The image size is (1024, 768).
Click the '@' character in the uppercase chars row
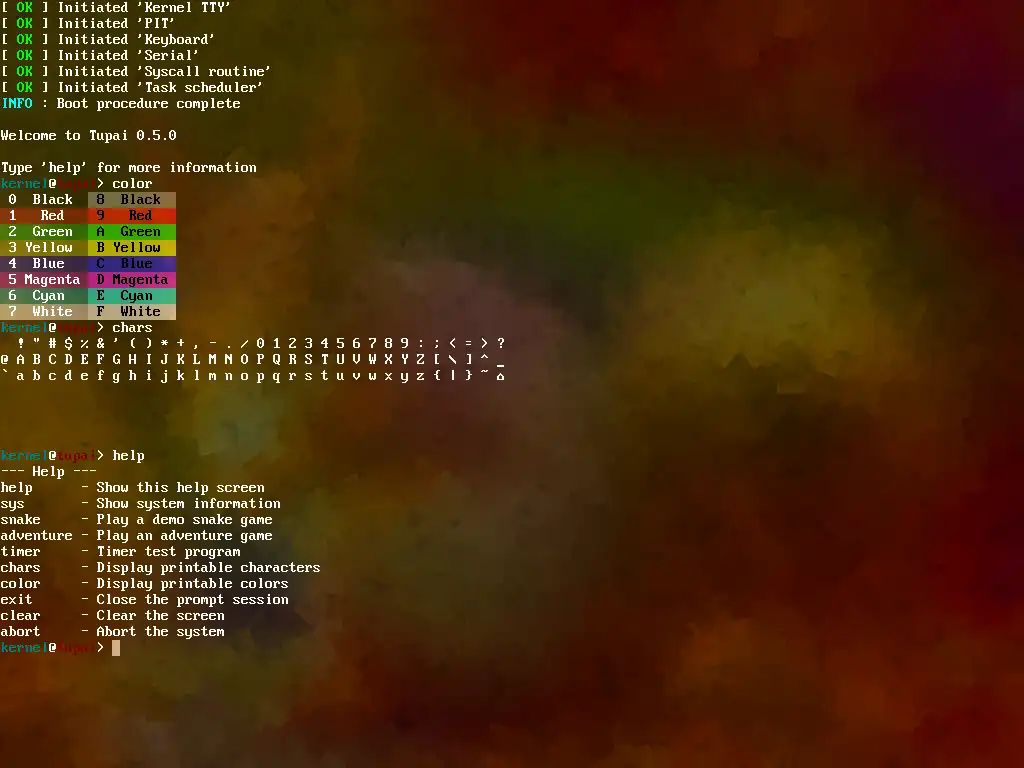pos(5,360)
